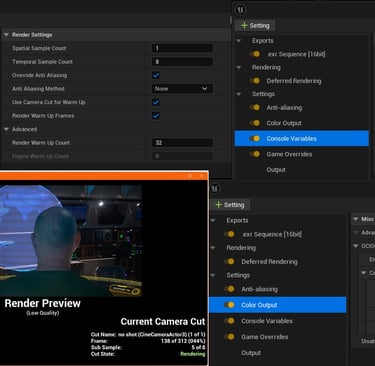Viewport: 375px width, 366px height.
Task: Toggle Game Overrides switch in upper panel
Action: click(x=255, y=154)
